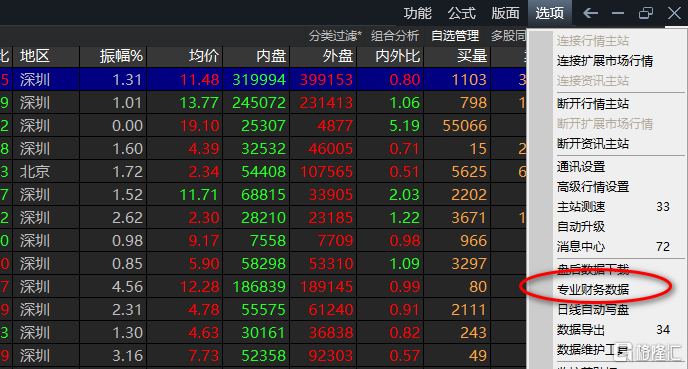Click the restore window icon
The height and width of the screenshot is (369, 688).
pyautogui.click(x=646, y=13)
